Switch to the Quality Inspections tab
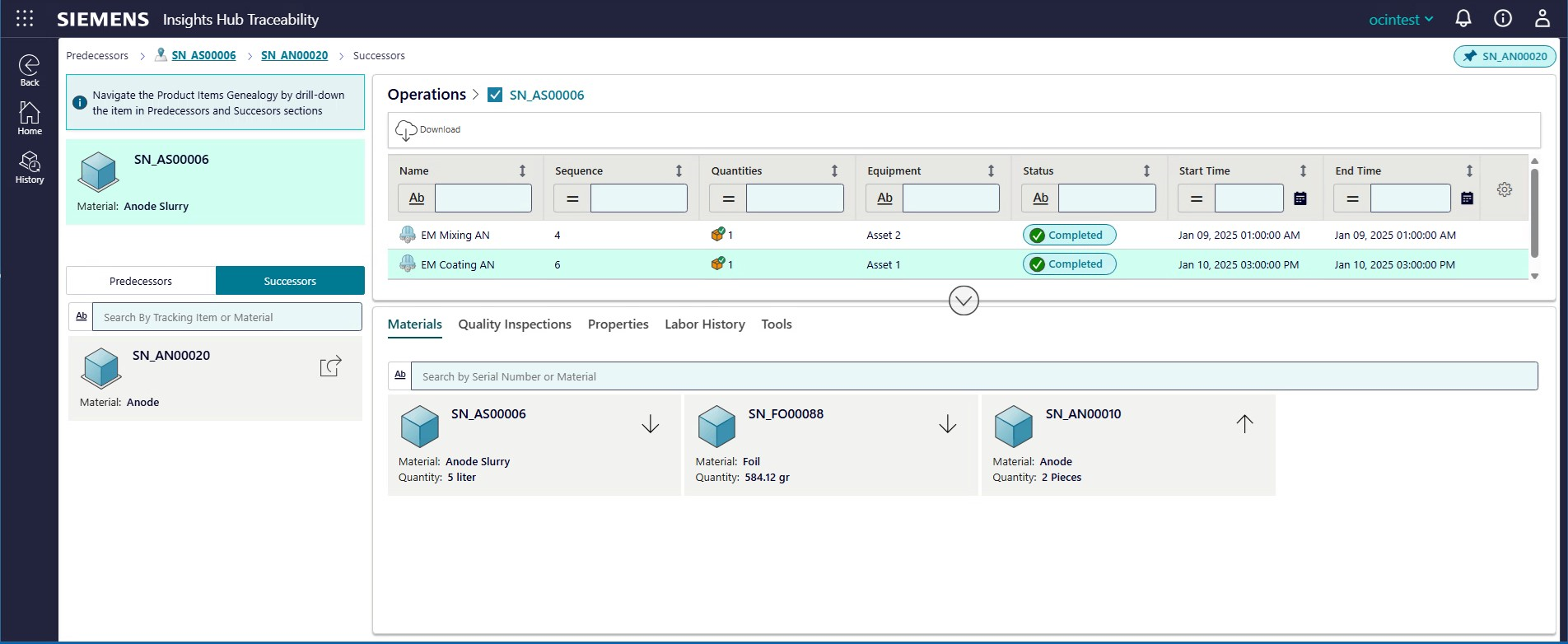Image resolution: width=1568 pixels, height=644 pixels. point(515,324)
